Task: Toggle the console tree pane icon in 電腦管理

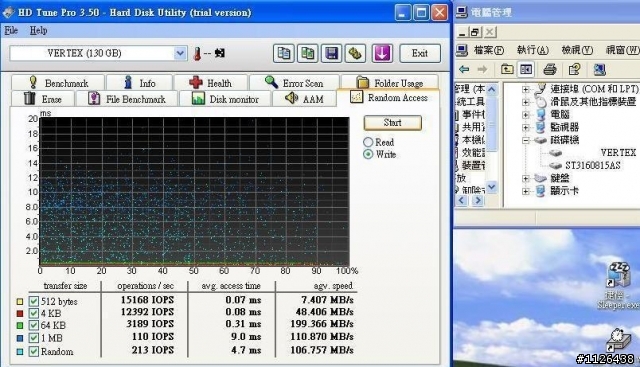Action: pyautogui.click(x=526, y=69)
